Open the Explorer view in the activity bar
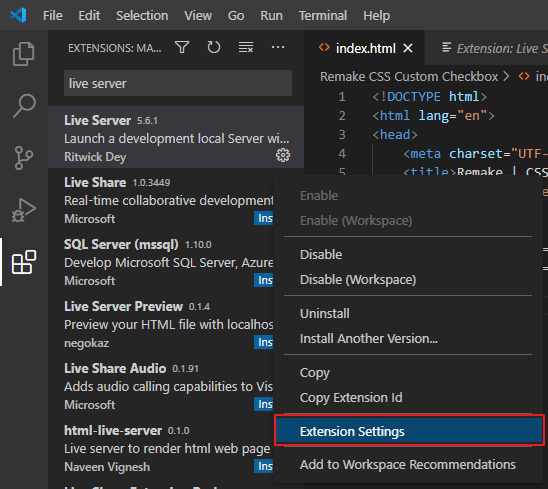Screen dimensions: 548x489 tap(23, 54)
